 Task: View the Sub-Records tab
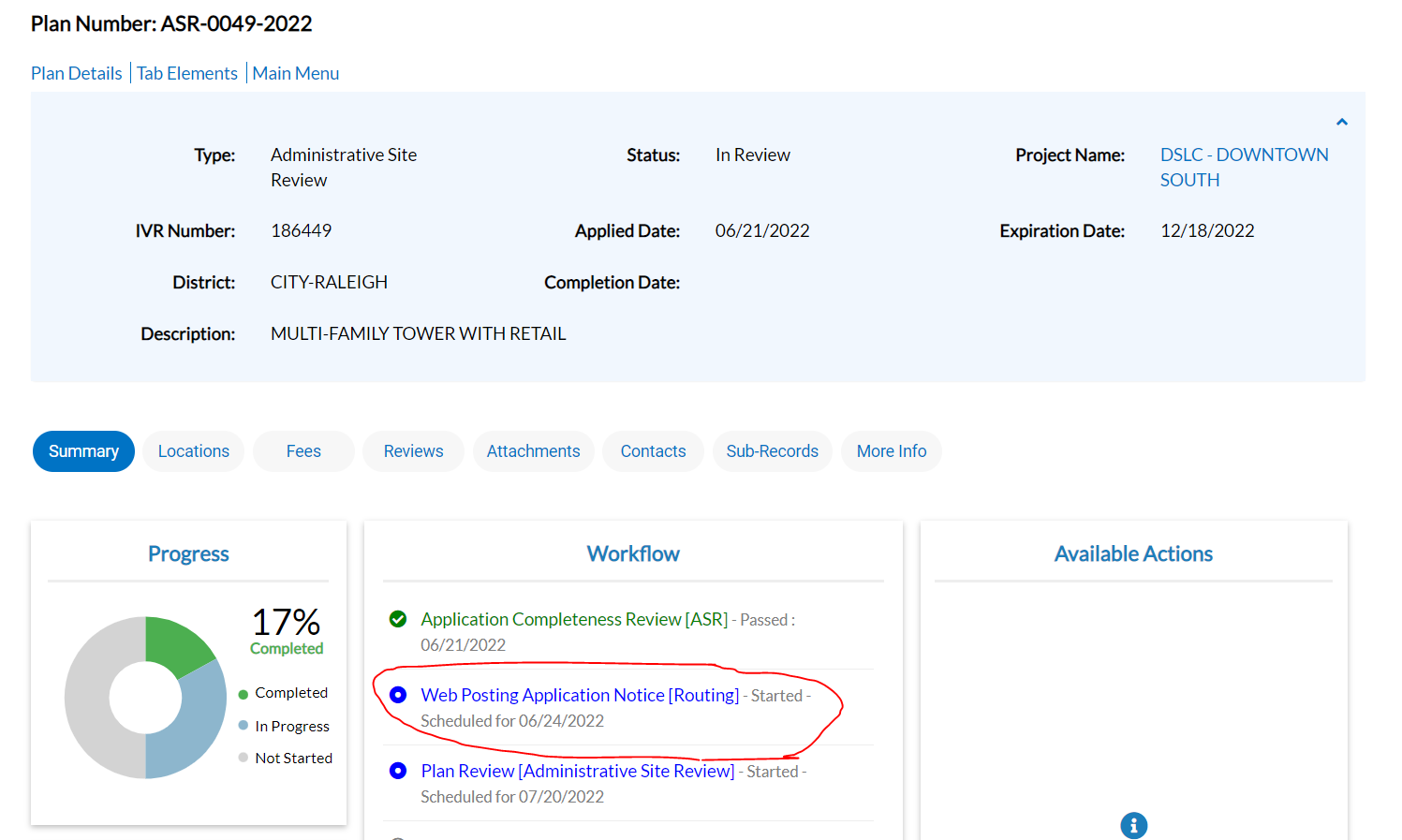click(x=772, y=451)
